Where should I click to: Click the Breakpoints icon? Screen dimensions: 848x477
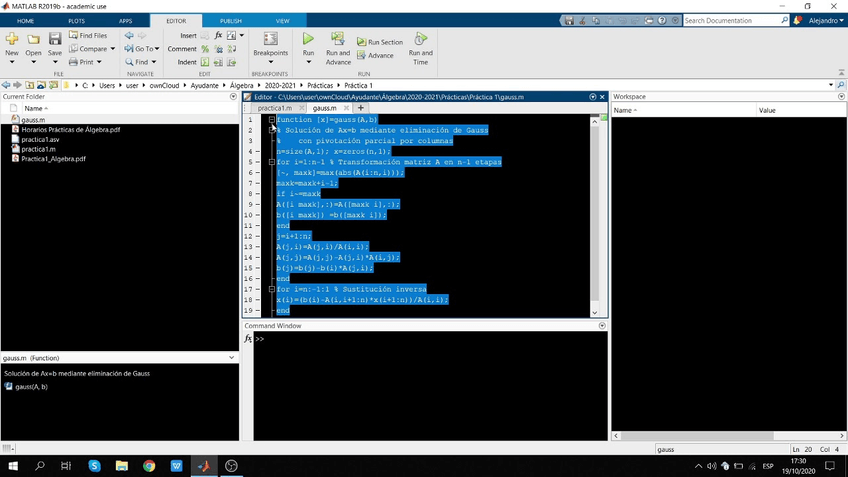pyautogui.click(x=270, y=40)
